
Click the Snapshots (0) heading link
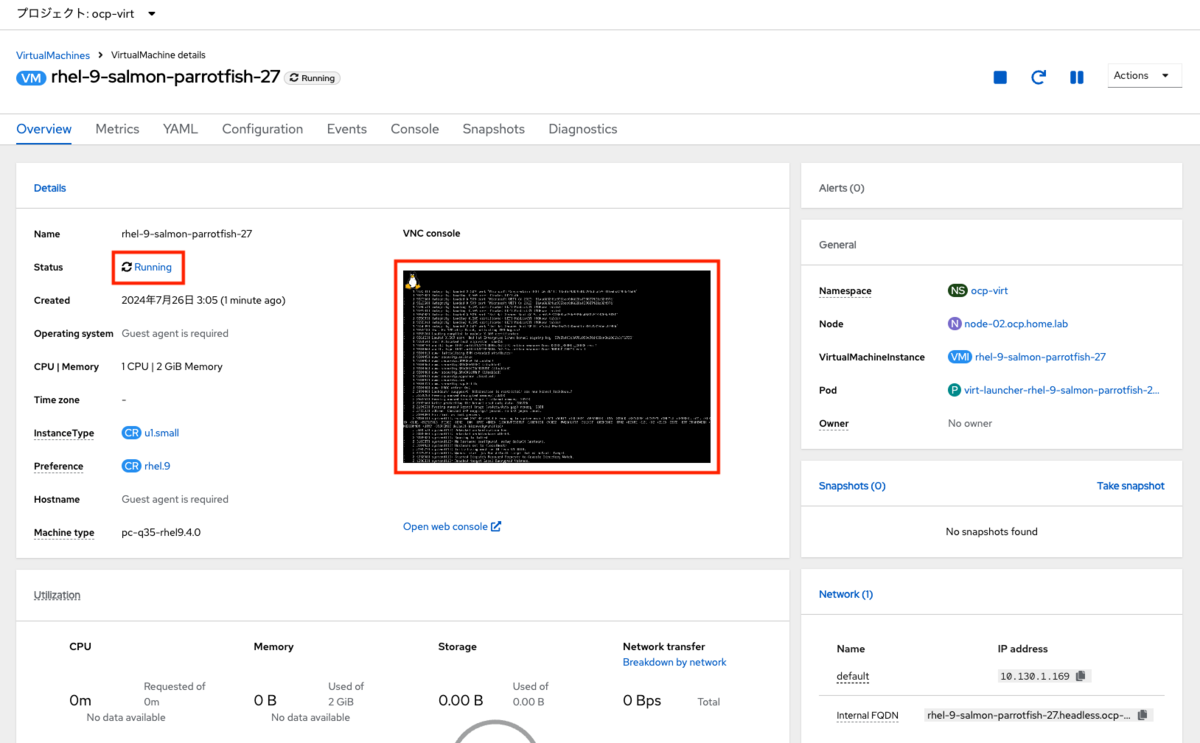[852, 486]
